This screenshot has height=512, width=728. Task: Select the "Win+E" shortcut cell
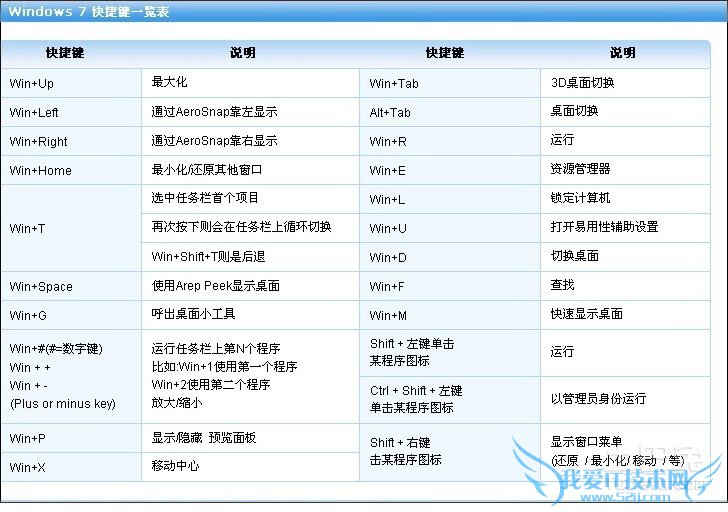coord(450,170)
